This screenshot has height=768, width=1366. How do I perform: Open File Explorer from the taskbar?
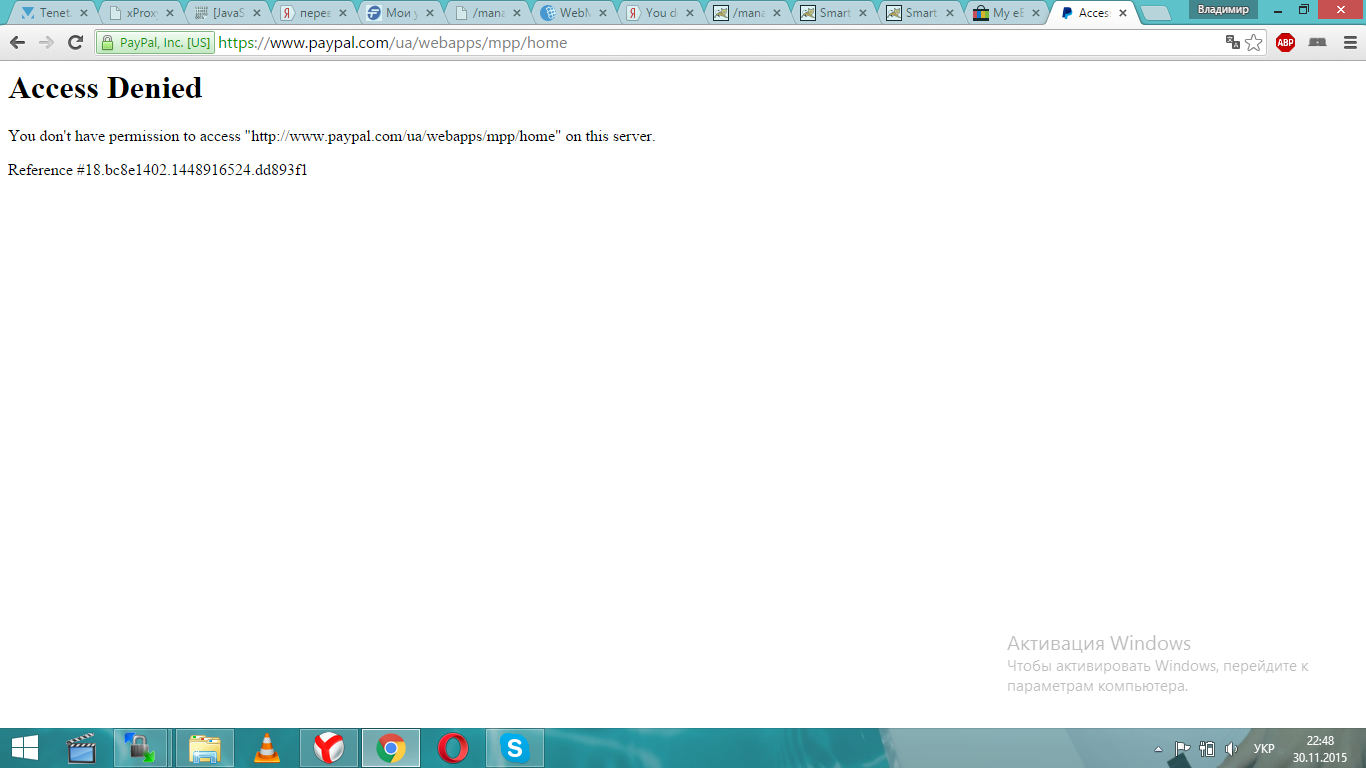click(x=205, y=748)
